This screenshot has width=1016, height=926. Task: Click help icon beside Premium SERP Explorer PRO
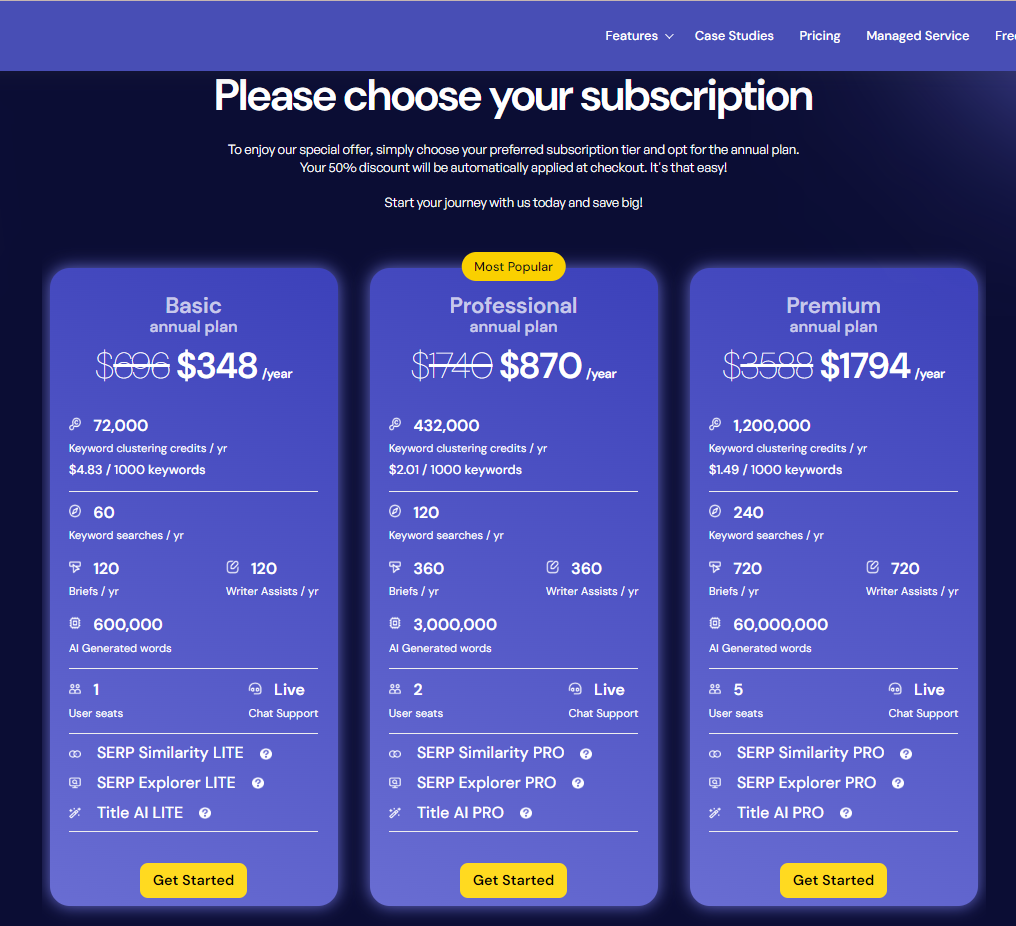[898, 784]
